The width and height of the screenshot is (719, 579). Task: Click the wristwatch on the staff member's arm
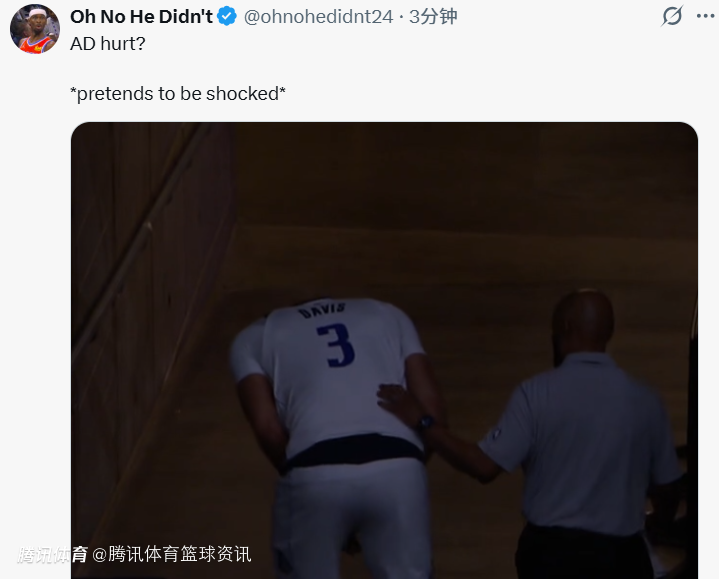coord(426,422)
